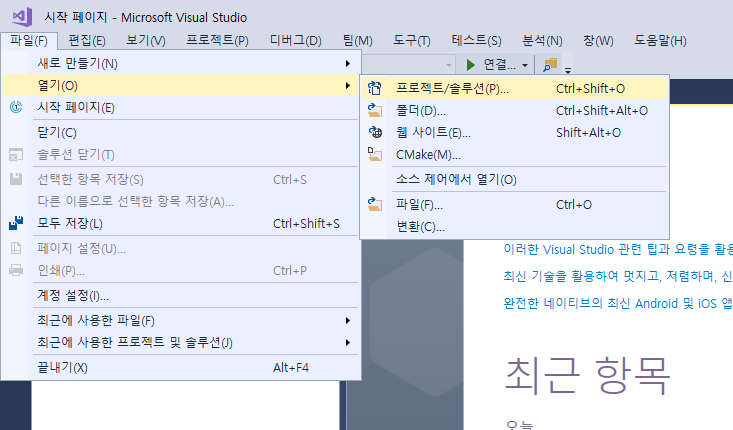The height and width of the screenshot is (430, 733).
Task: Click the open folder icon next to 폴더(D)
Action: 374,110
